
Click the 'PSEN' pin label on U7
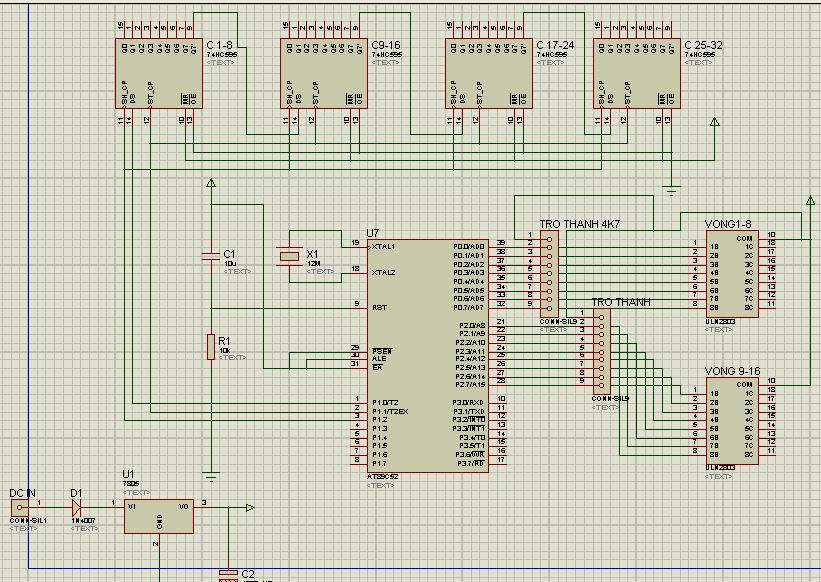tap(382, 351)
